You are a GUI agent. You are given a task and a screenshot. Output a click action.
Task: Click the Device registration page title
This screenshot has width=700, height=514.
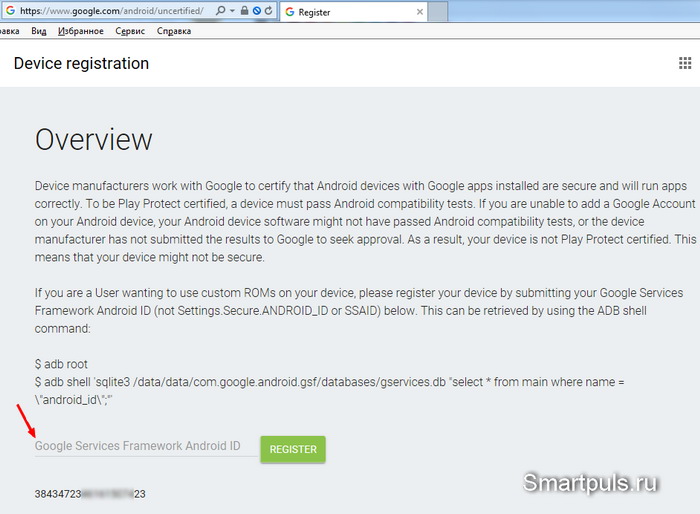pos(81,63)
